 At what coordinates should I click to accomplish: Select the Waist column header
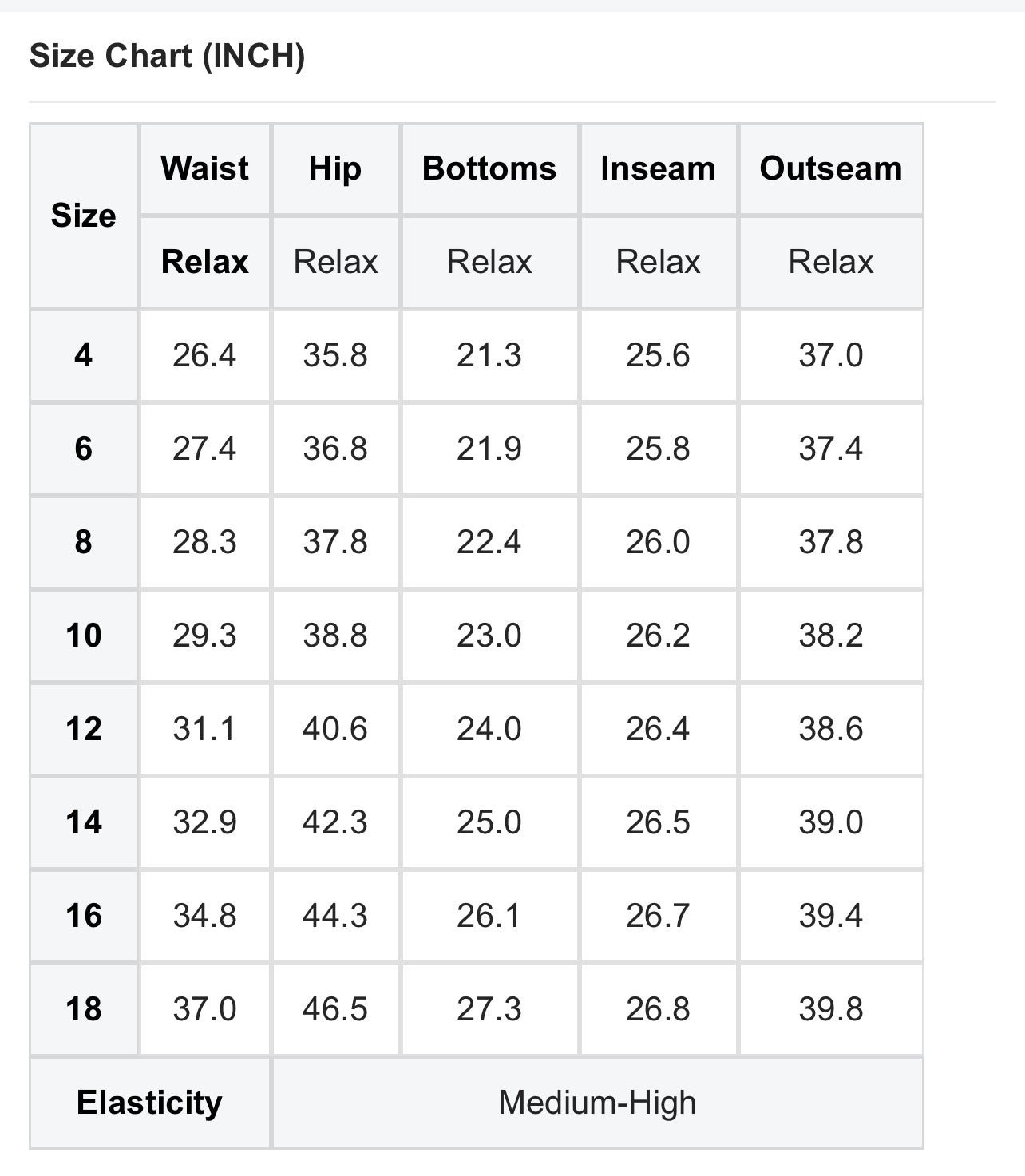[x=204, y=168]
